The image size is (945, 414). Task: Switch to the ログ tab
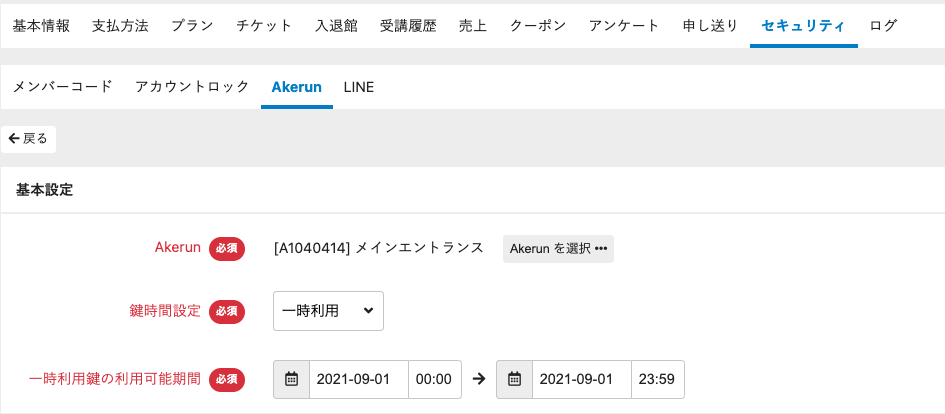click(883, 25)
